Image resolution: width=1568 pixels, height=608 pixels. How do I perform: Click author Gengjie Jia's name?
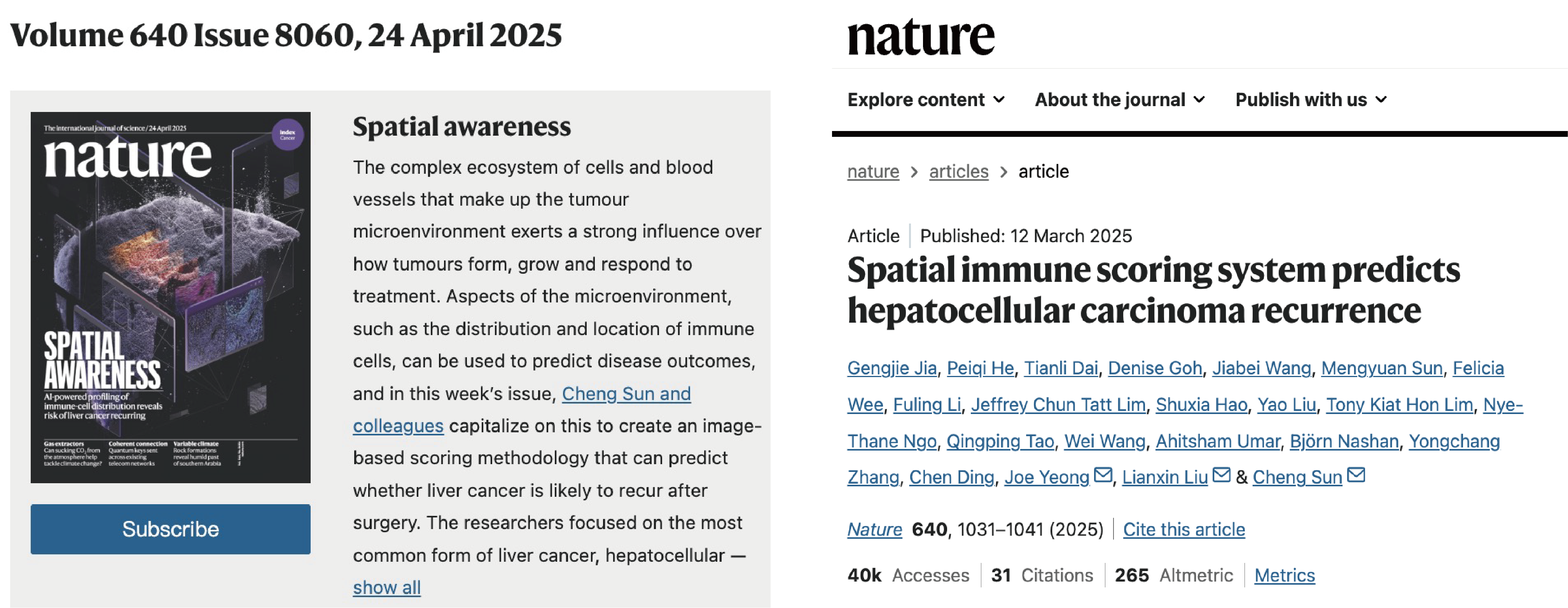pyautogui.click(x=892, y=368)
